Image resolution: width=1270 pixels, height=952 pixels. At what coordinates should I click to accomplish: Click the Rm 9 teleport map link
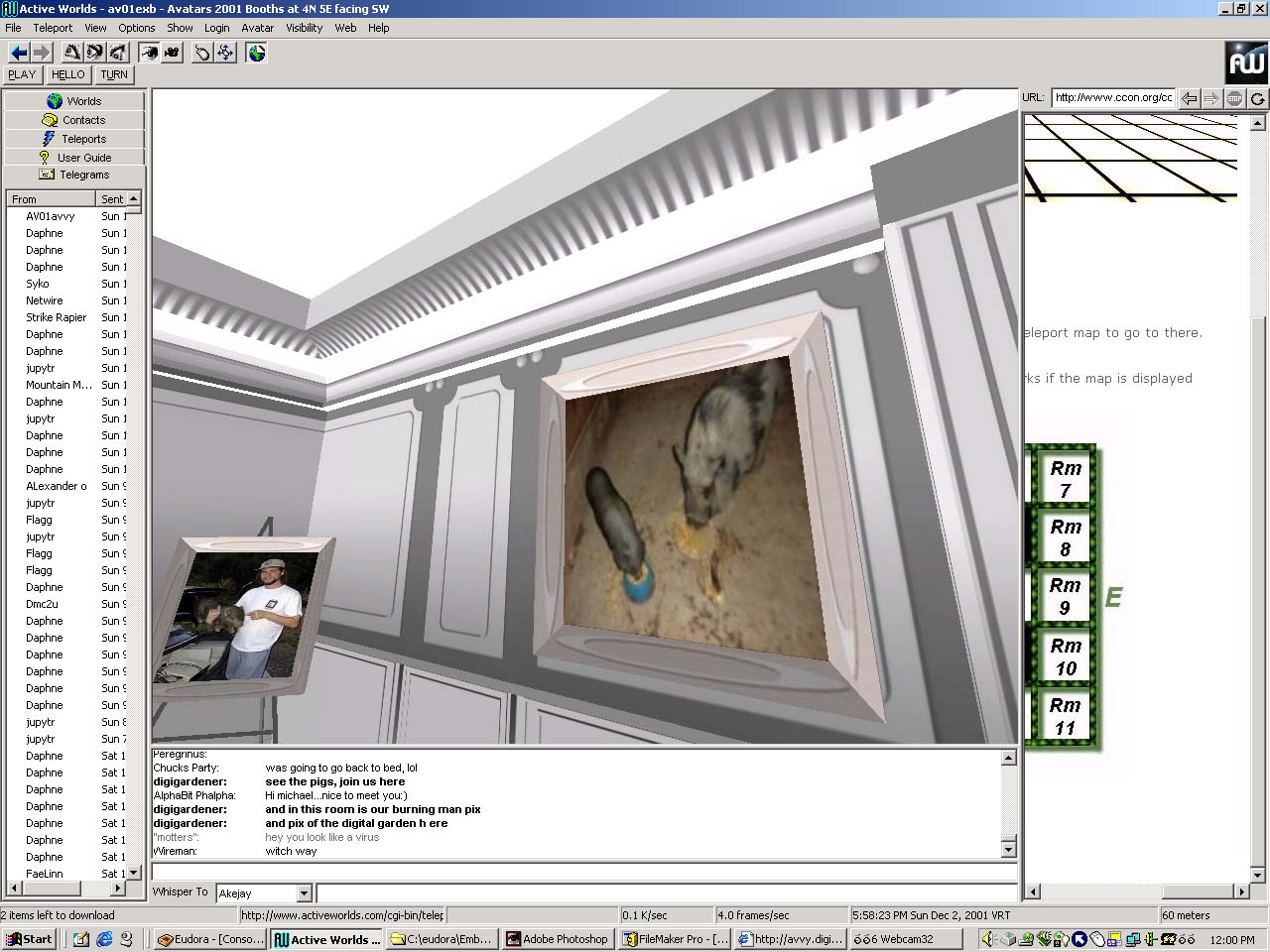pos(1065,596)
